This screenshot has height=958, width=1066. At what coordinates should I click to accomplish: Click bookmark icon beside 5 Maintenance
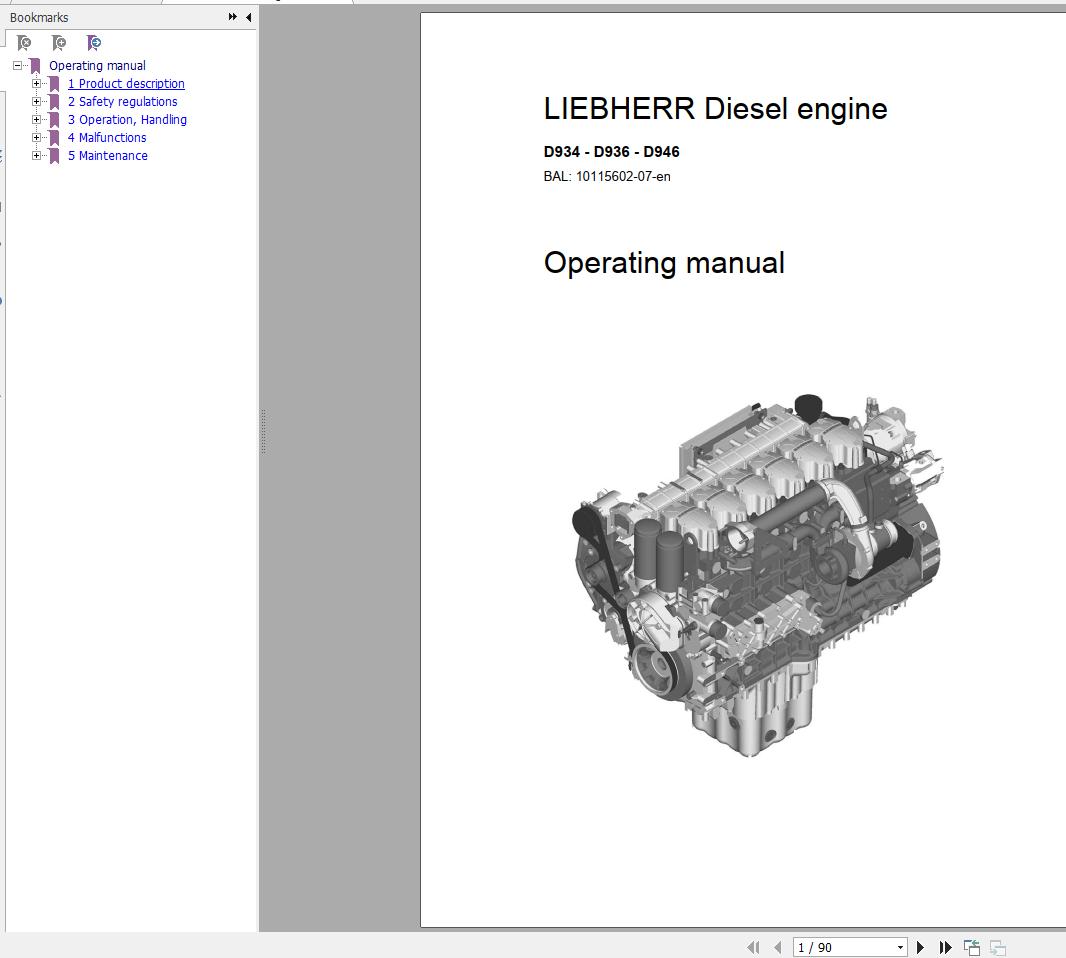pos(54,156)
